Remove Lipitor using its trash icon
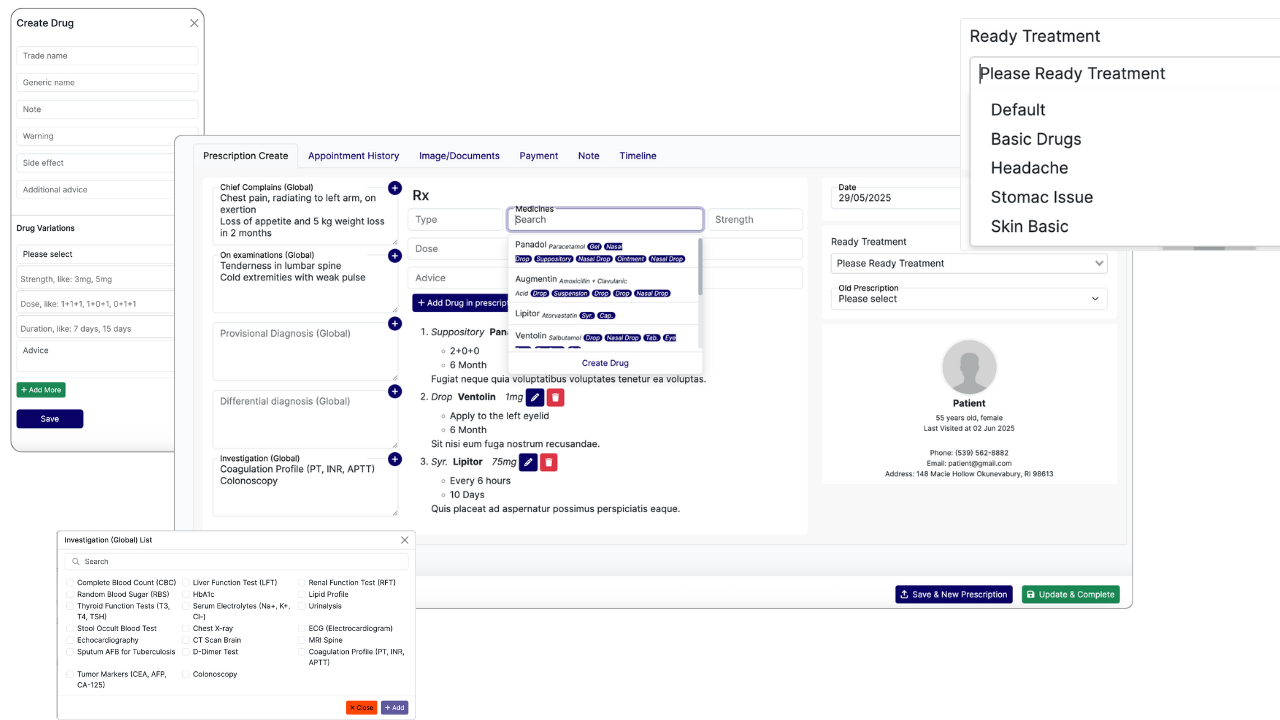Image resolution: width=1280 pixels, height=720 pixels. [548, 462]
